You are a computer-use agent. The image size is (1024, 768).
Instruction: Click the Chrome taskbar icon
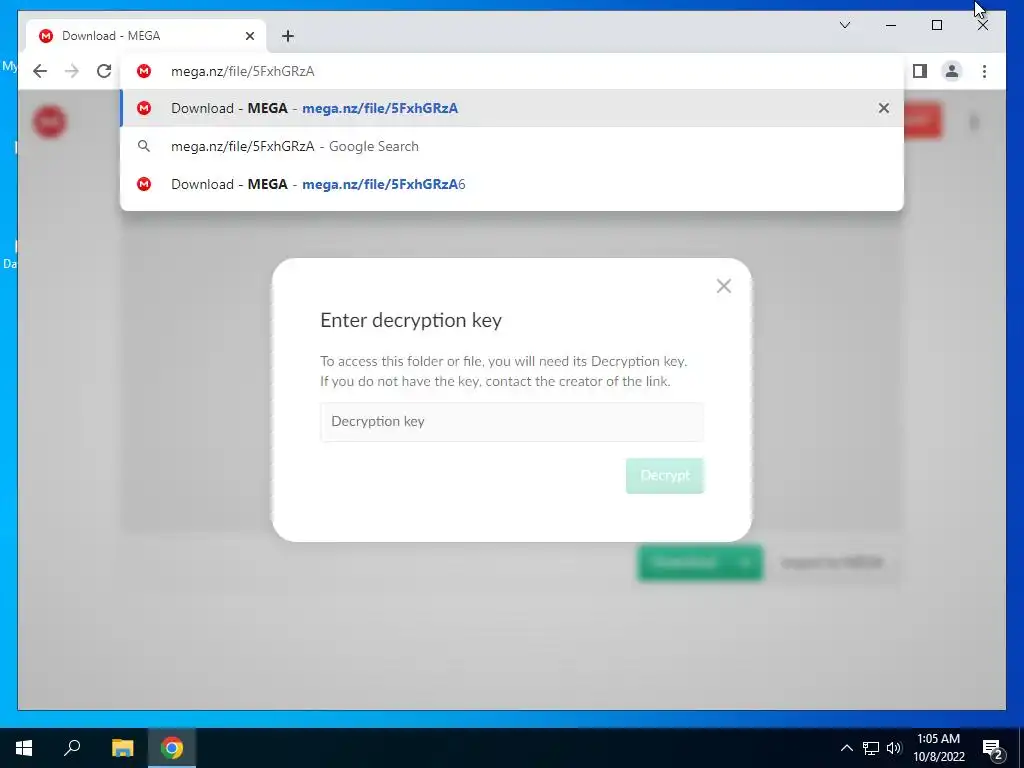pos(172,748)
